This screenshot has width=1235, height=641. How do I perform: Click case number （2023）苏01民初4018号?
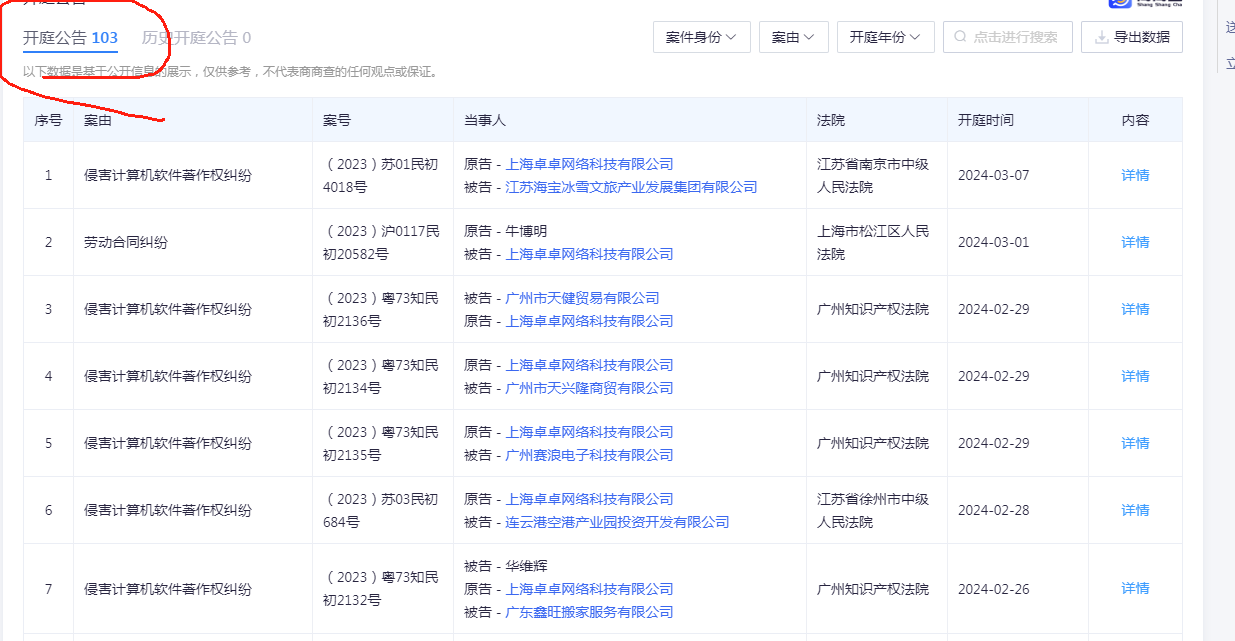coord(382,175)
